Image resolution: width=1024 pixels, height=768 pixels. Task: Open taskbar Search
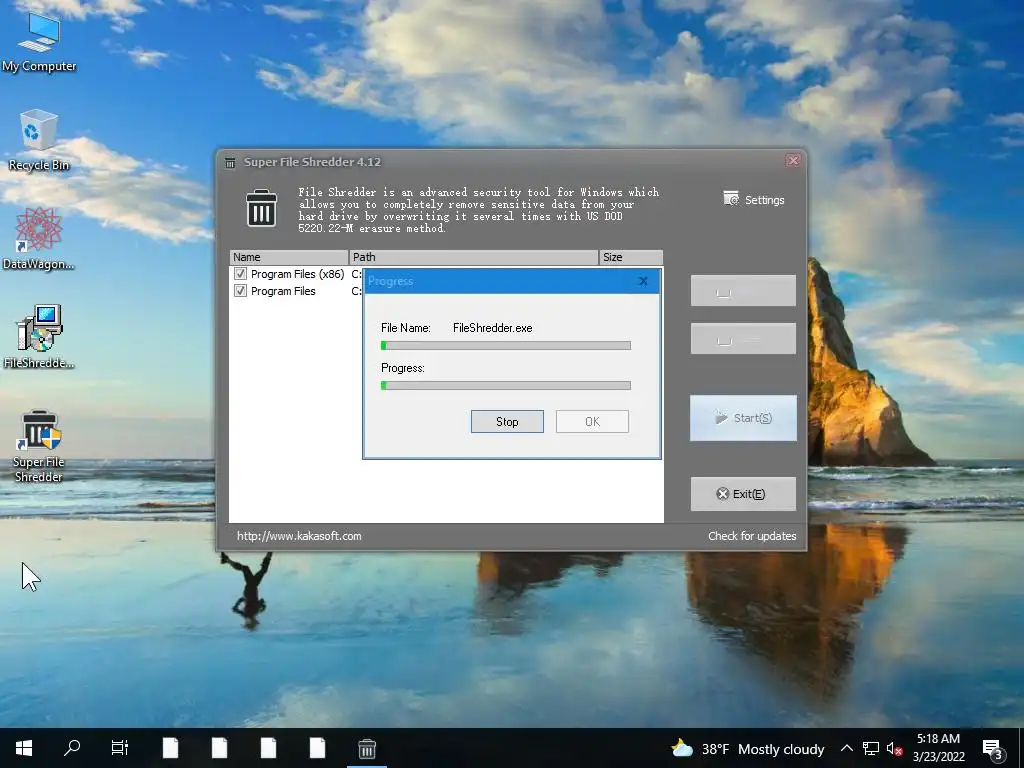tap(72, 748)
